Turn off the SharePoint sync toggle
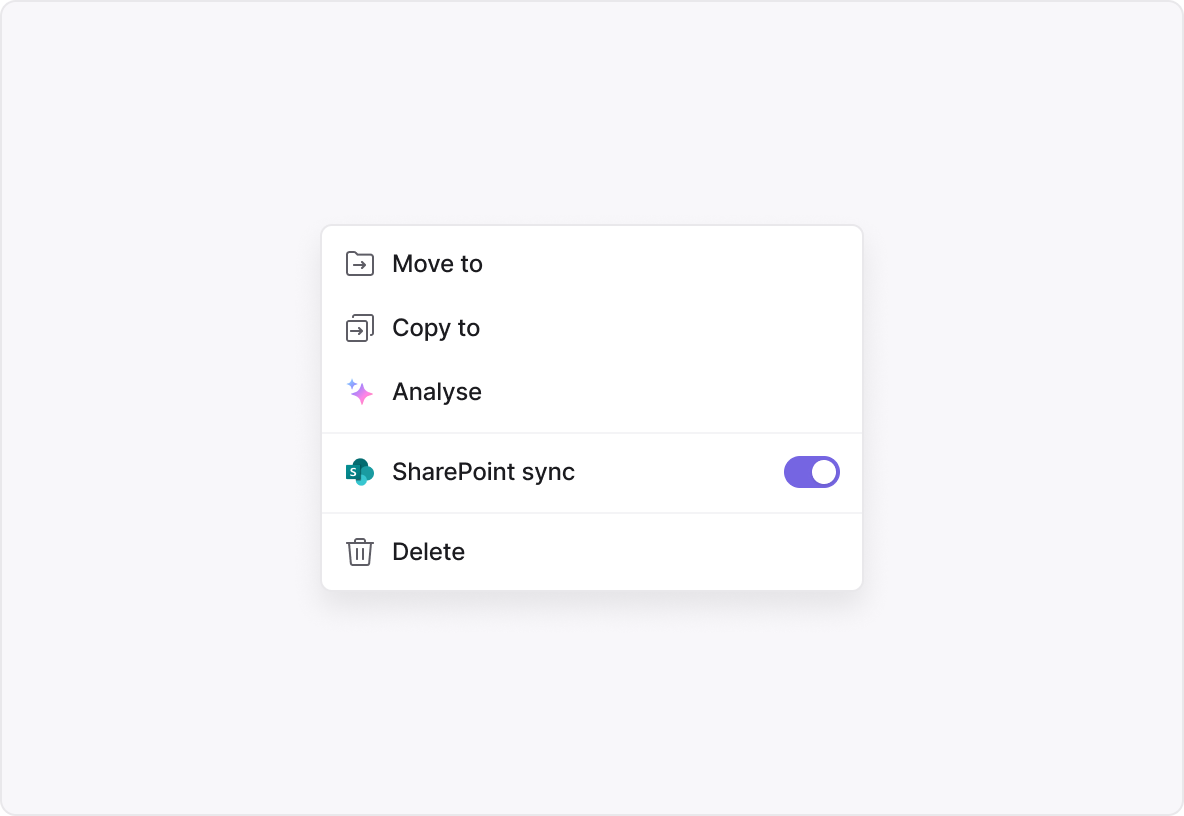1184x816 pixels. click(x=812, y=472)
